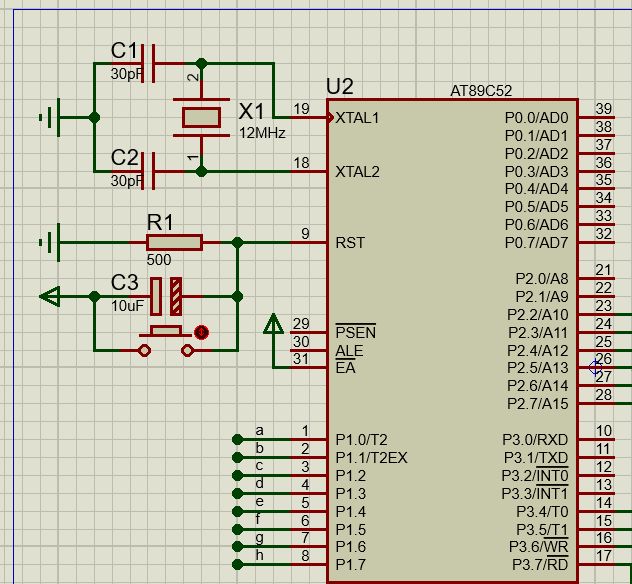
Task: Click the P1.7 pin label
Action: (x=351, y=565)
